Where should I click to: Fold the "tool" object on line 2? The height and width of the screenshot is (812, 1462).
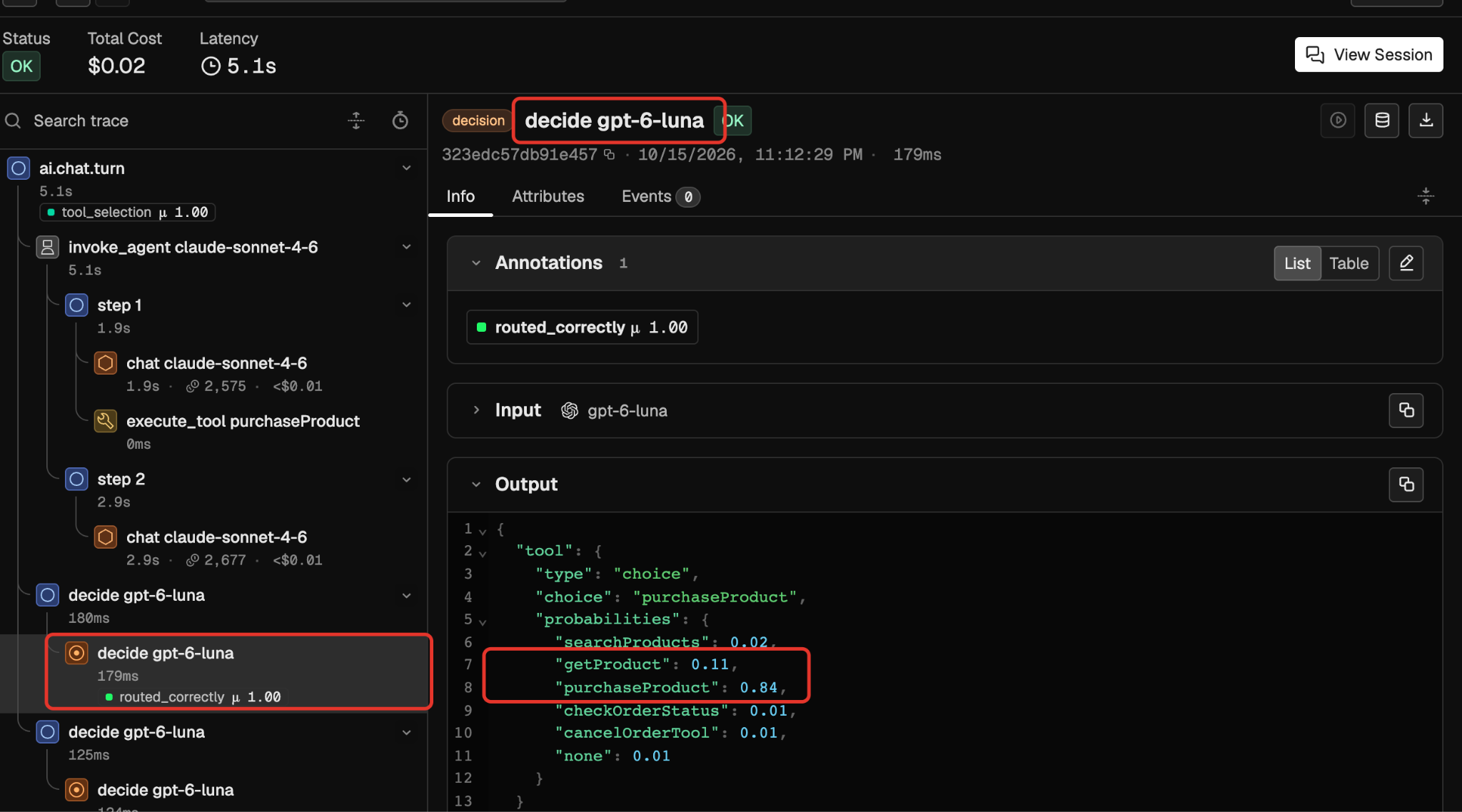(483, 554)
